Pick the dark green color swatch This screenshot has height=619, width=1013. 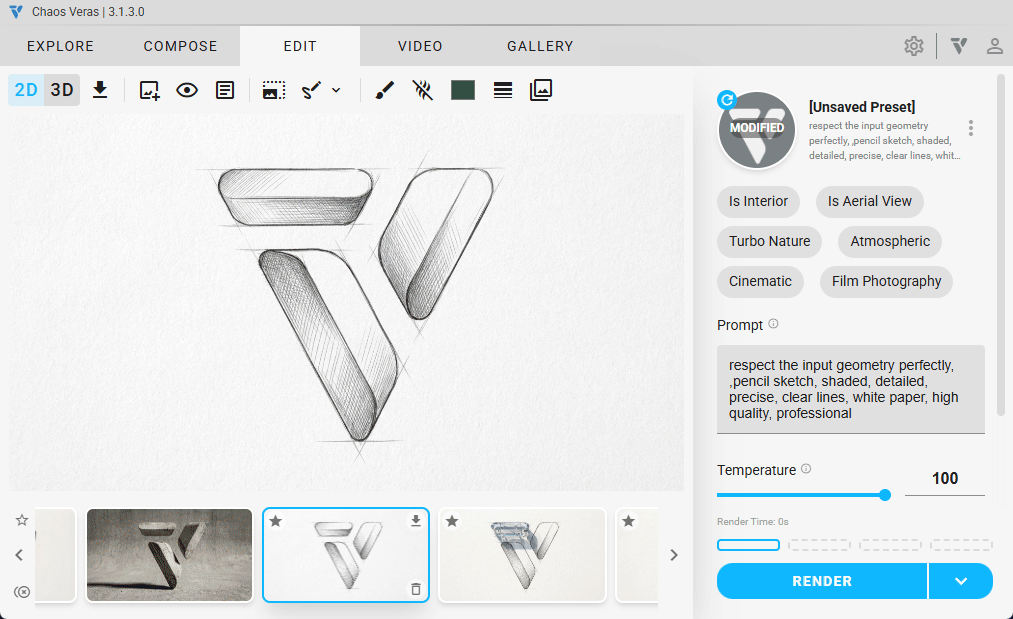pyautogui.click(x=463, y=90)
